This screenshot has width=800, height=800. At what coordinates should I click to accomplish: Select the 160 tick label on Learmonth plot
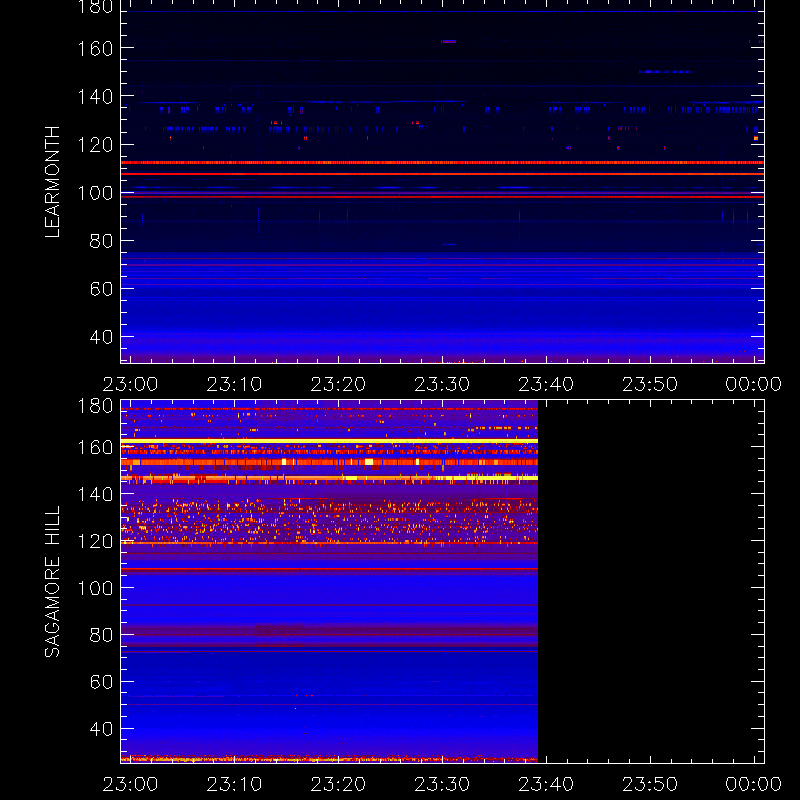tap(95, 49)
